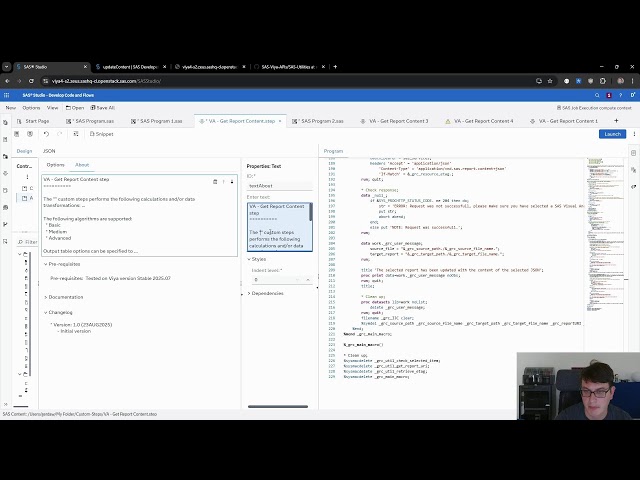Click the Snippet button
The width and height of the screenshot is (640, 480).
click(x=101, y=134)
